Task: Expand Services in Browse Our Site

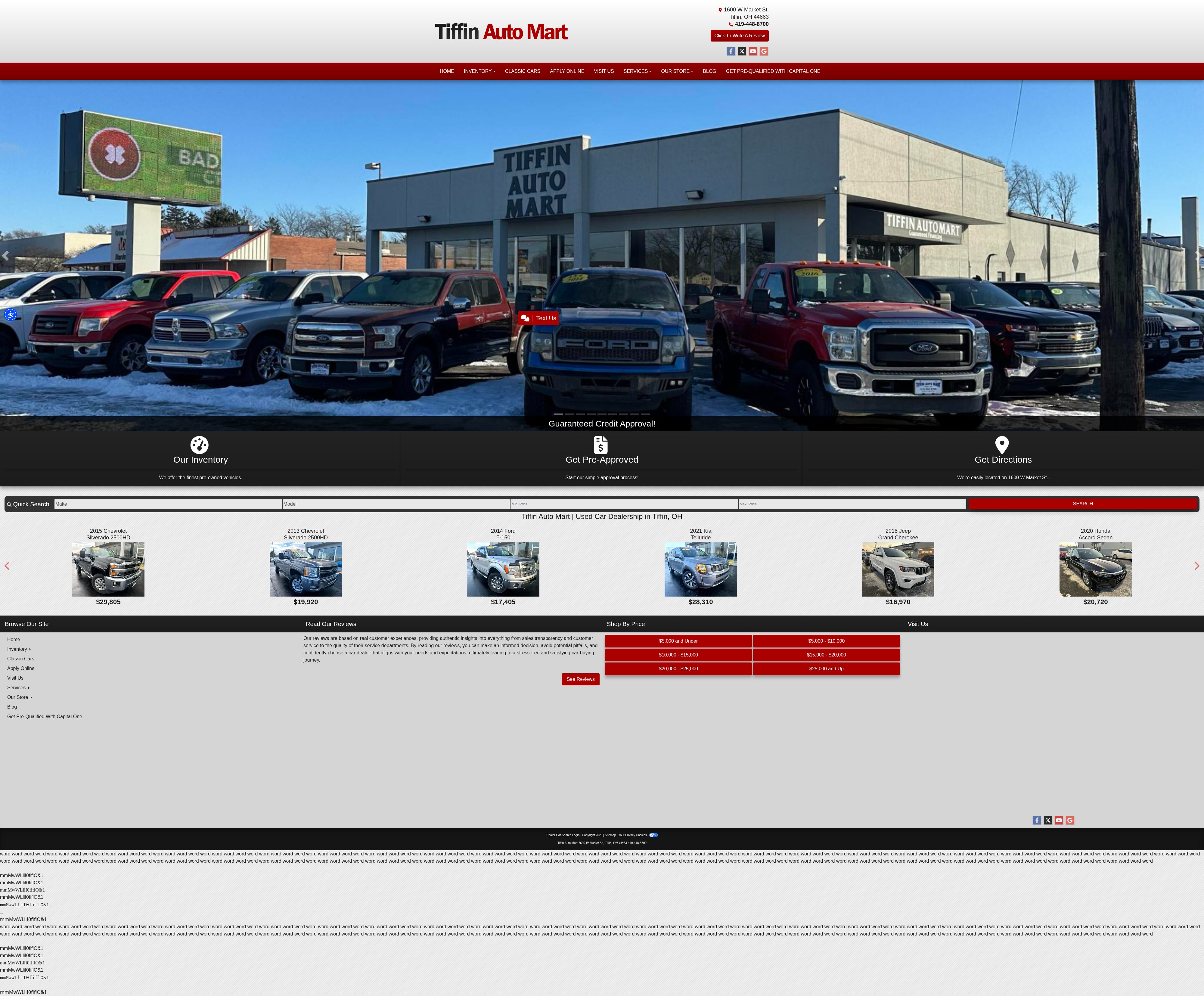Action: click(x=18, y=687)
